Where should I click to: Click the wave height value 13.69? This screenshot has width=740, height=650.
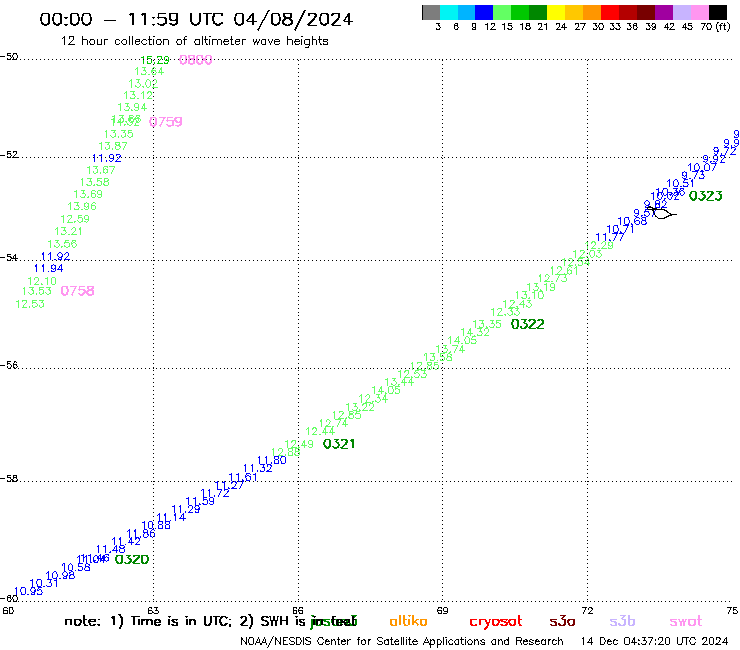pos(88,194)
